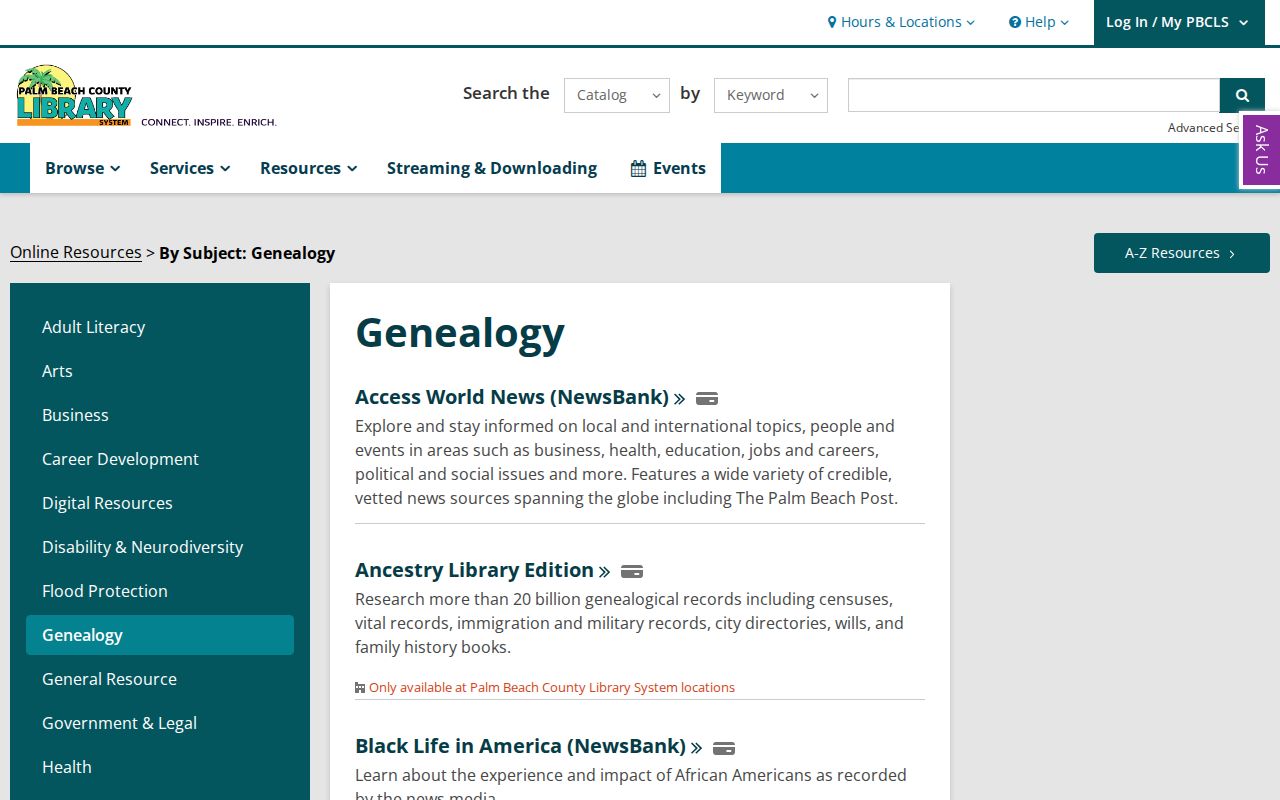The image size is (1280, 800).
Task: Expand the Resources navigation menu
Action: click(308, 168)
